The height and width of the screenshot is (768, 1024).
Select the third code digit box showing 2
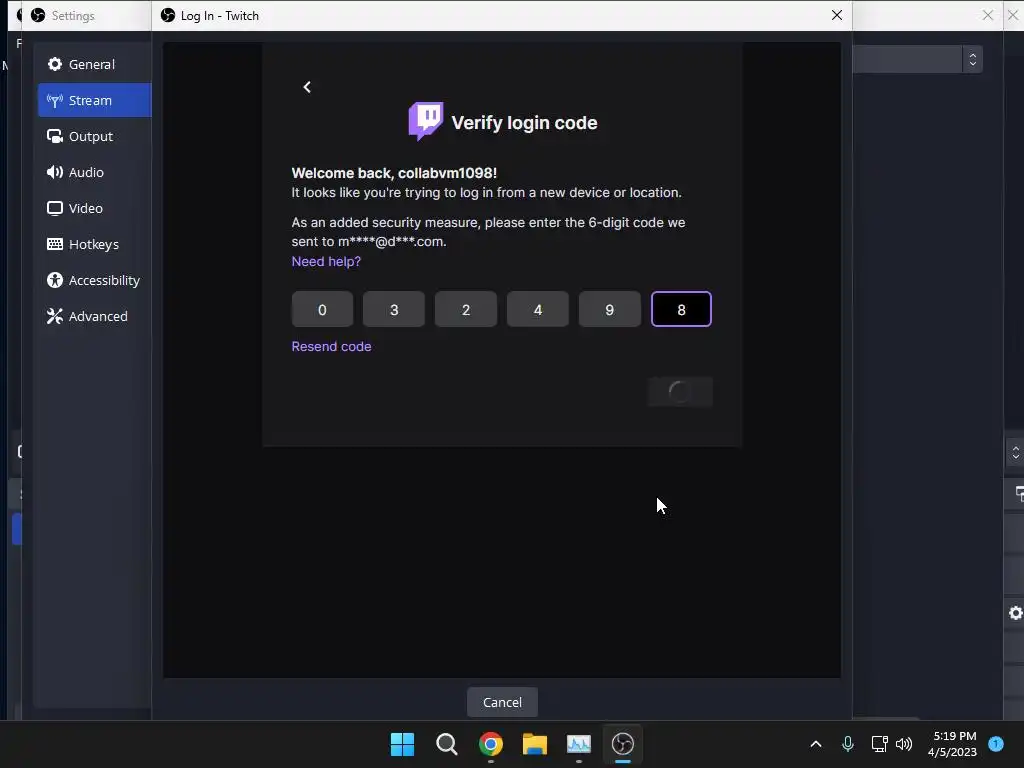click(466, 310)
